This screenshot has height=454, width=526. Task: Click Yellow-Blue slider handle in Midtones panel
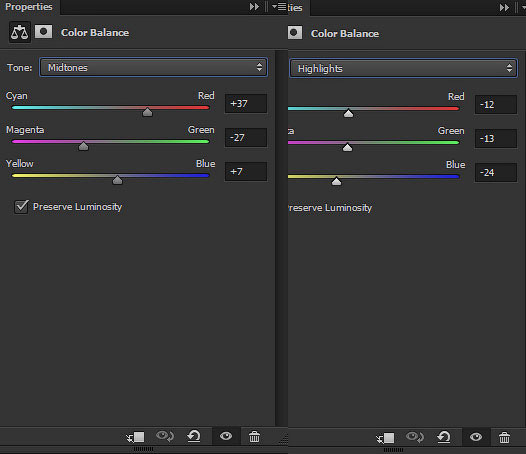click(117, 180)
